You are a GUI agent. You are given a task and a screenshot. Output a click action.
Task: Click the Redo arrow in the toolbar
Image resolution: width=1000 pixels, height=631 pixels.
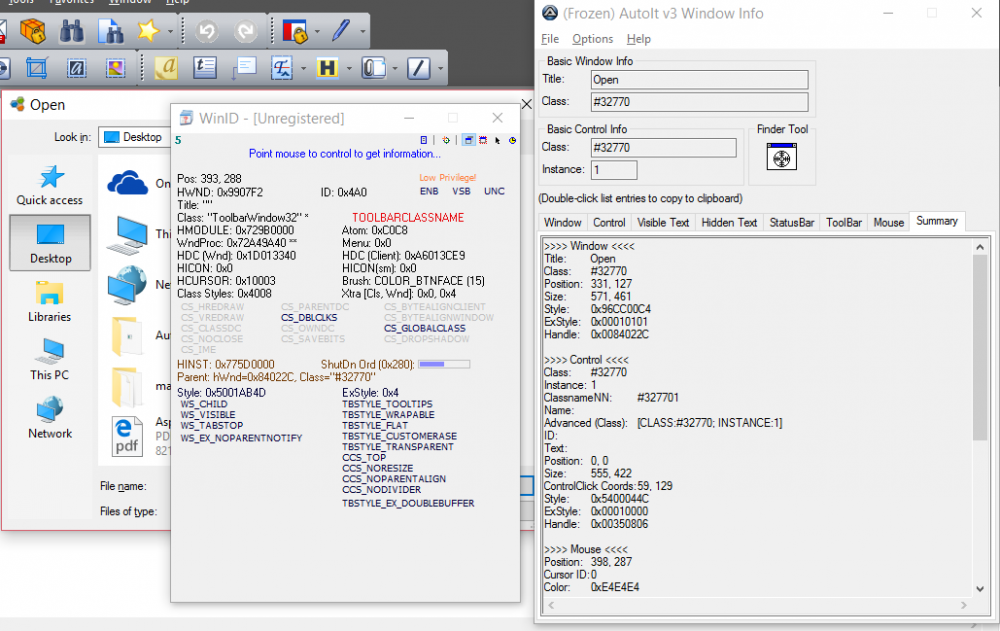click(x=246, y=30)
